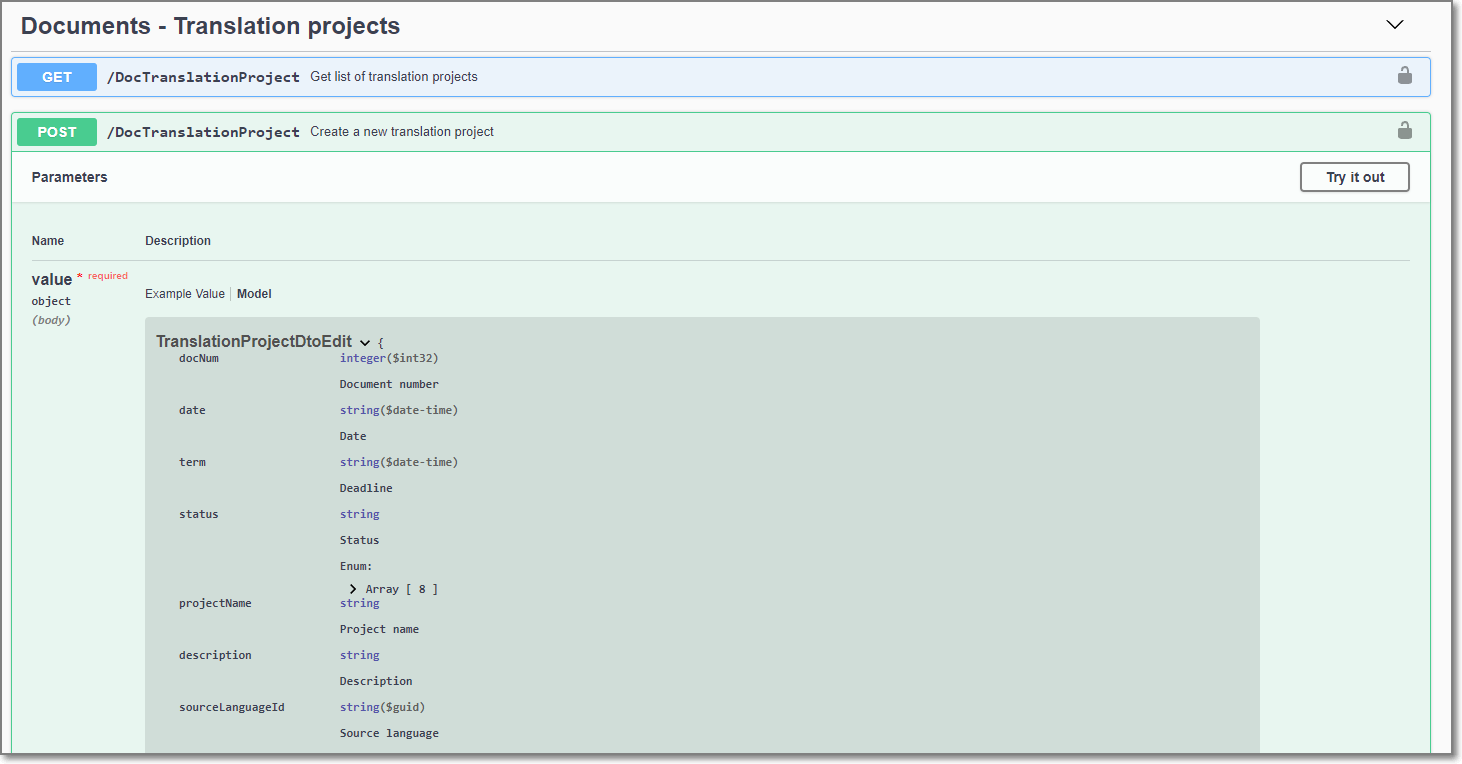Click the 'Source language' description text
Screen dimensions: 1462x764
pyautogui.click(x=389, y=733)
